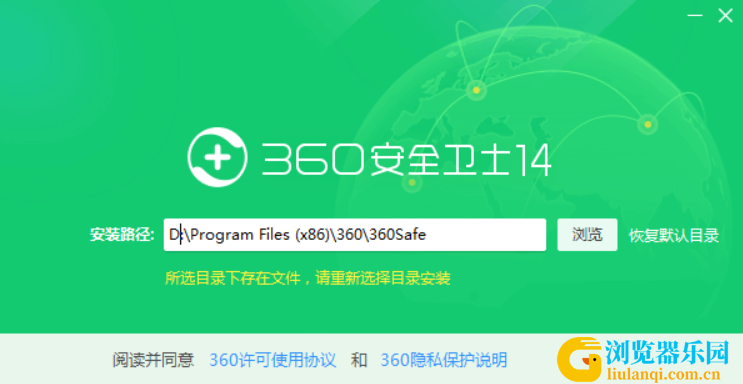The width and height of the screenshot is (743, 384).
Task: Click the 安装路径 label
Action: pos(122,235)
